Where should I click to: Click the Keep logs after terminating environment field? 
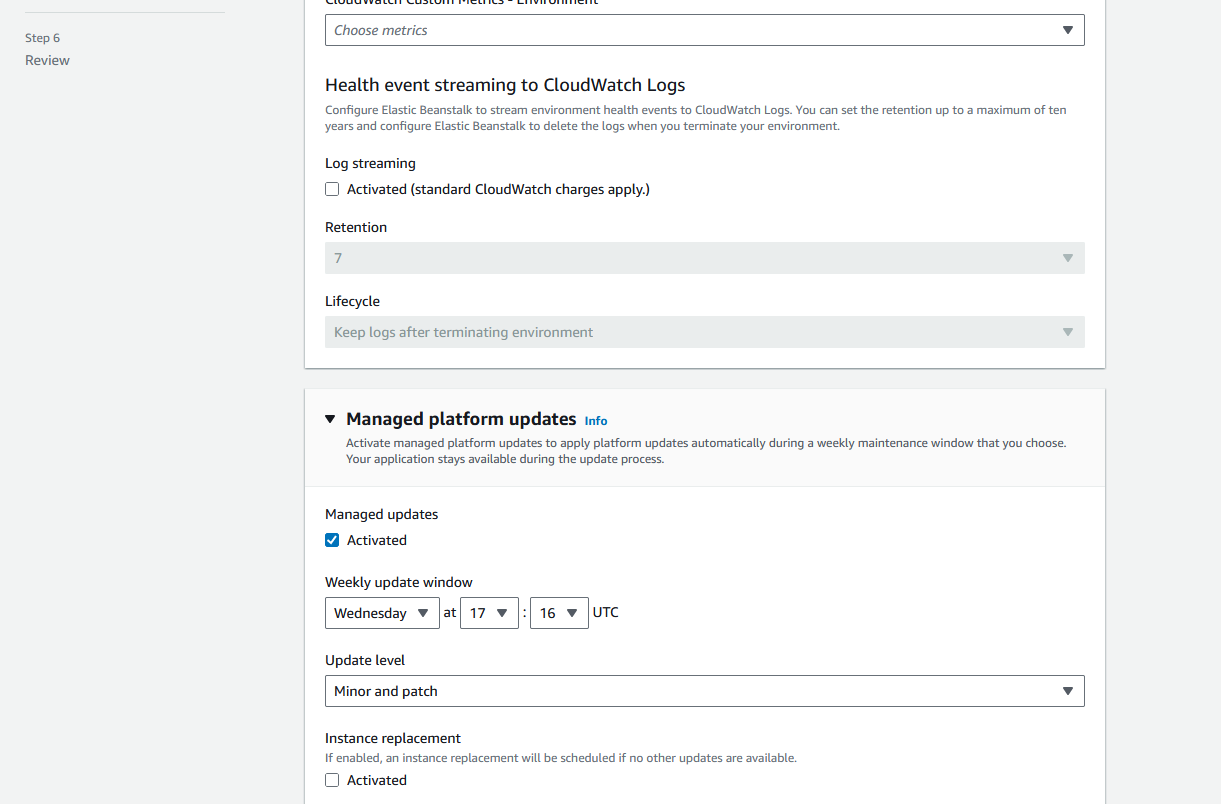coord(690,332)
